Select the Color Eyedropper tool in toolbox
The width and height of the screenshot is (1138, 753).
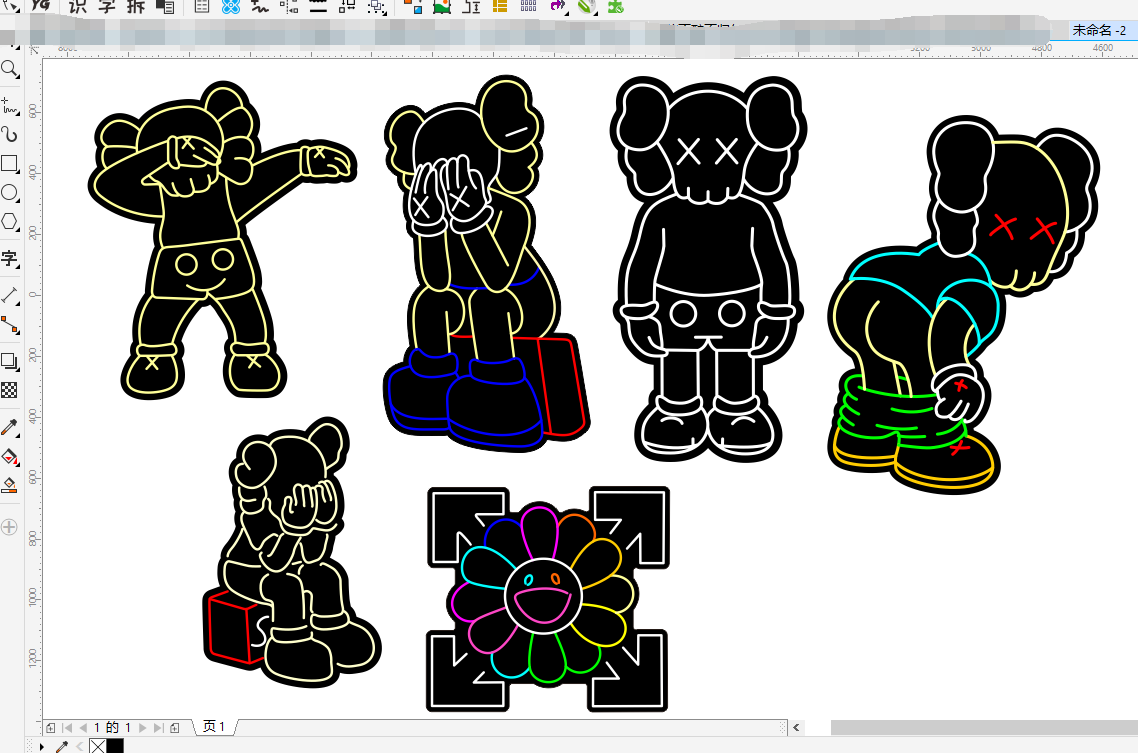click(x=9, y=427)
